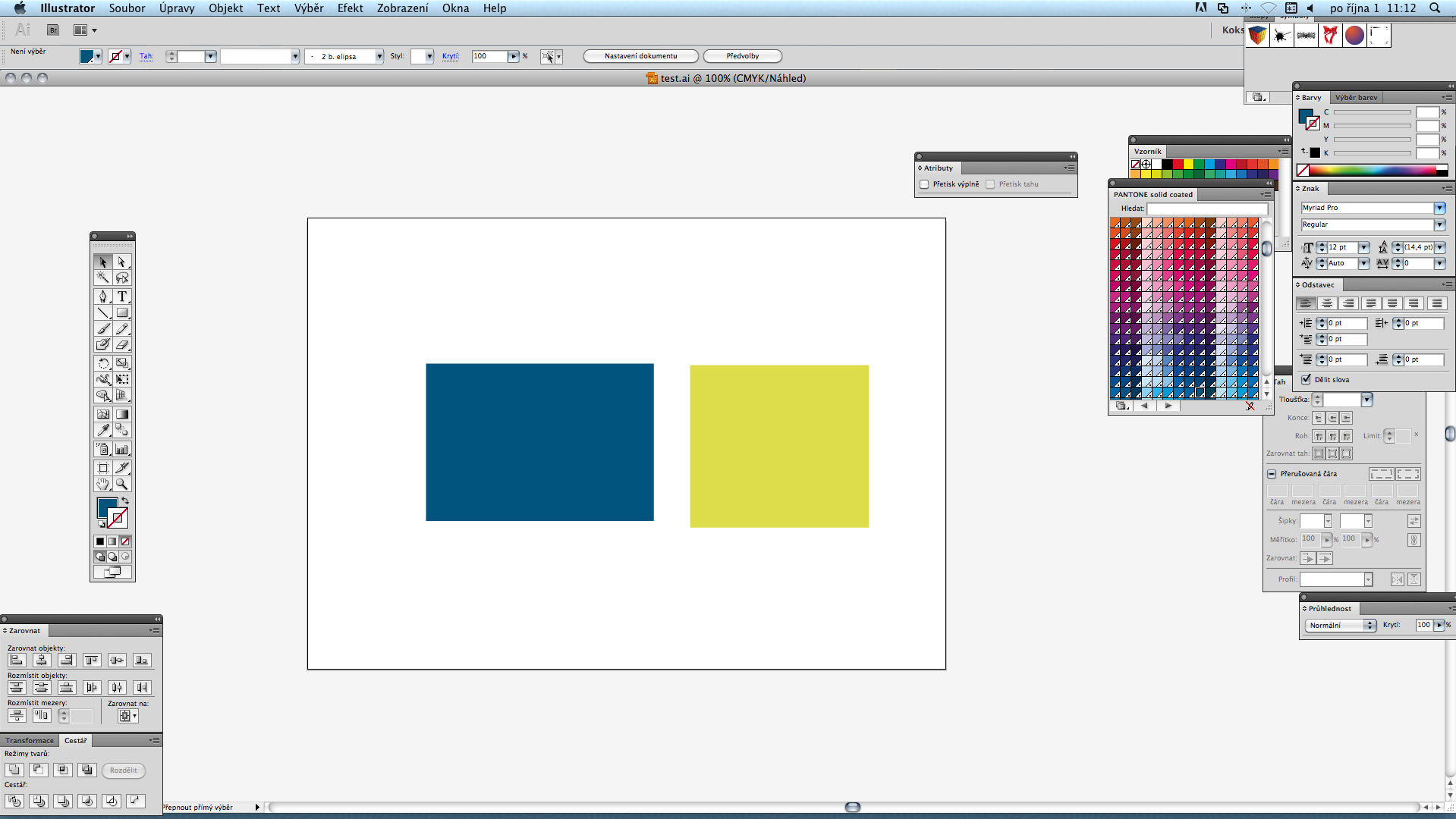Toggle the Dělit slova checkbox

(1307, 379)
